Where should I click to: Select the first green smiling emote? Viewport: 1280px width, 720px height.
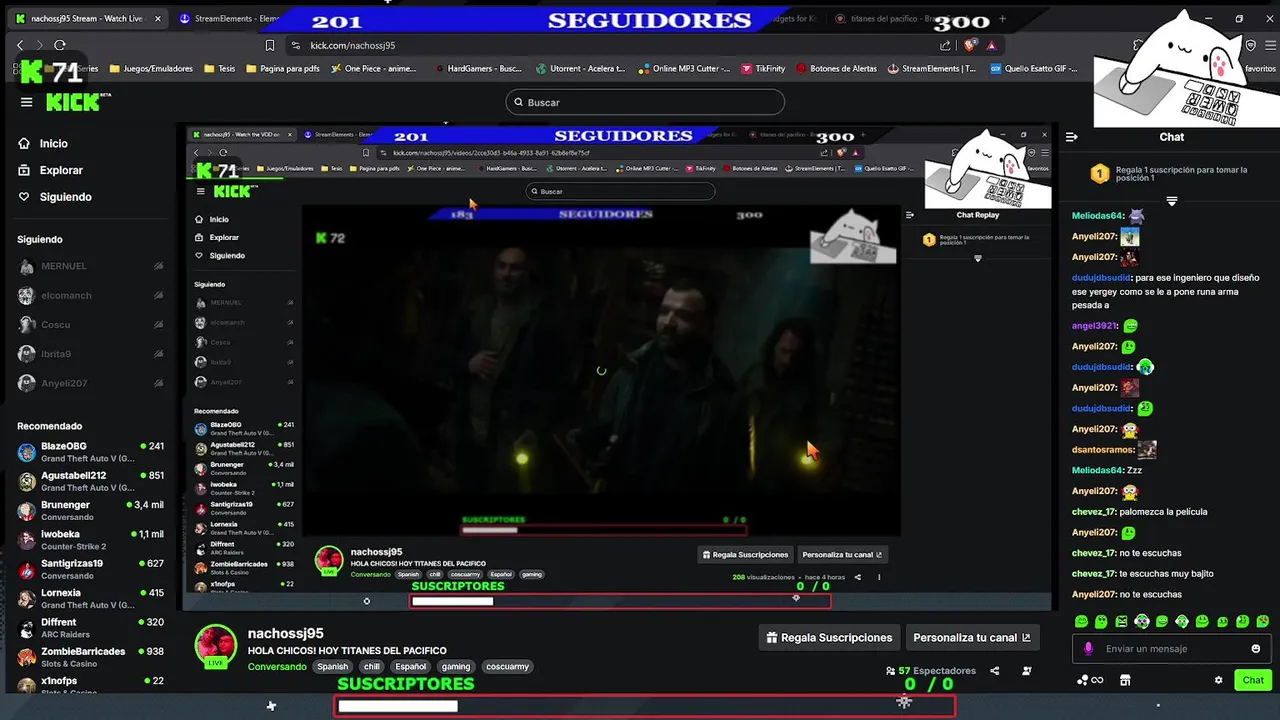(x=1081, y=621)
